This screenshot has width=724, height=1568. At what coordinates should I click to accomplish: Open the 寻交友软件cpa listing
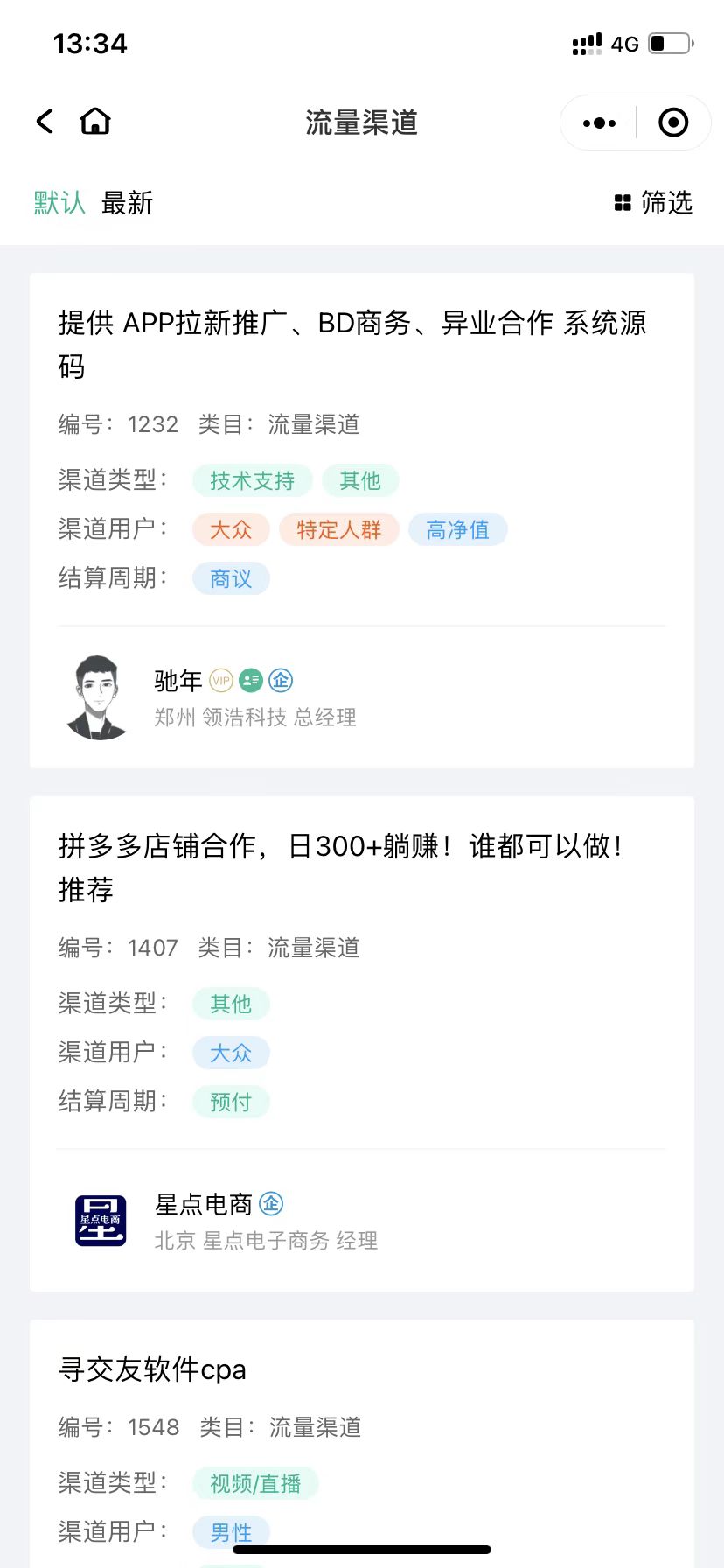(x=152, y=1369)
